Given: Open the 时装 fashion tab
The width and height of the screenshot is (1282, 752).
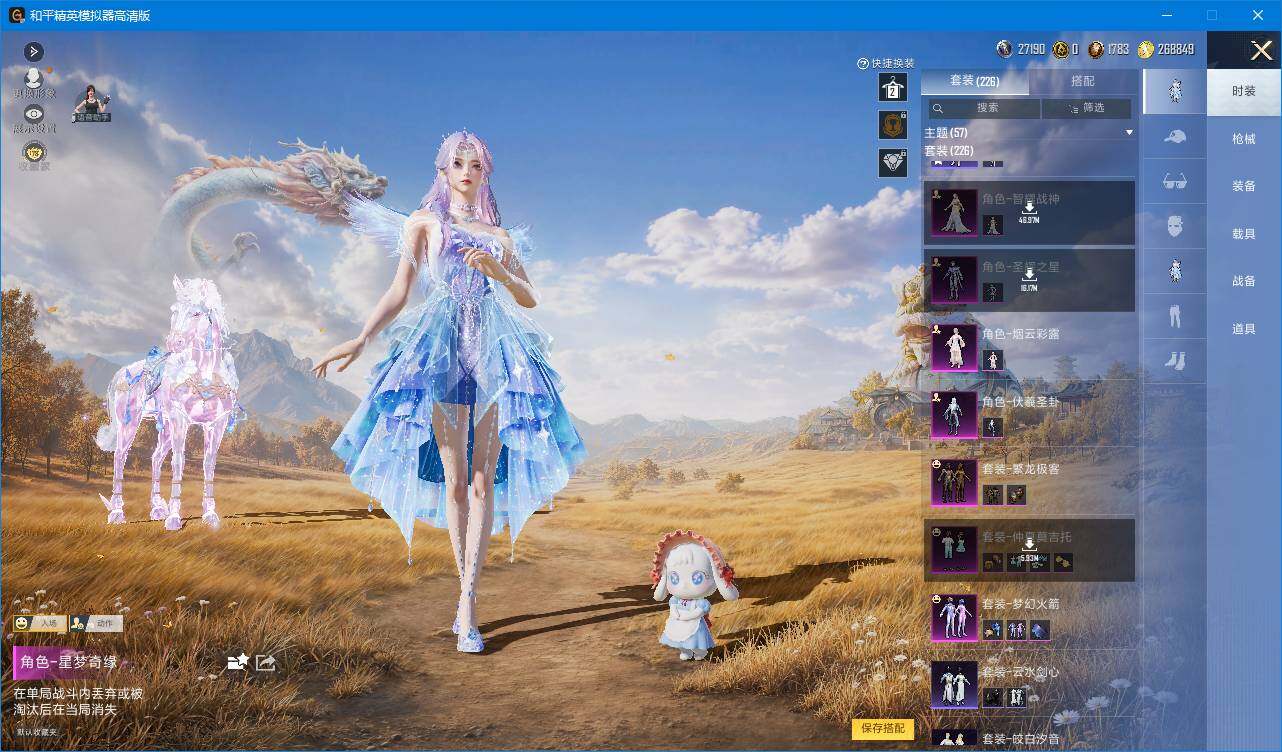Looking at the screenshot, I should [x=1244, y=91].
